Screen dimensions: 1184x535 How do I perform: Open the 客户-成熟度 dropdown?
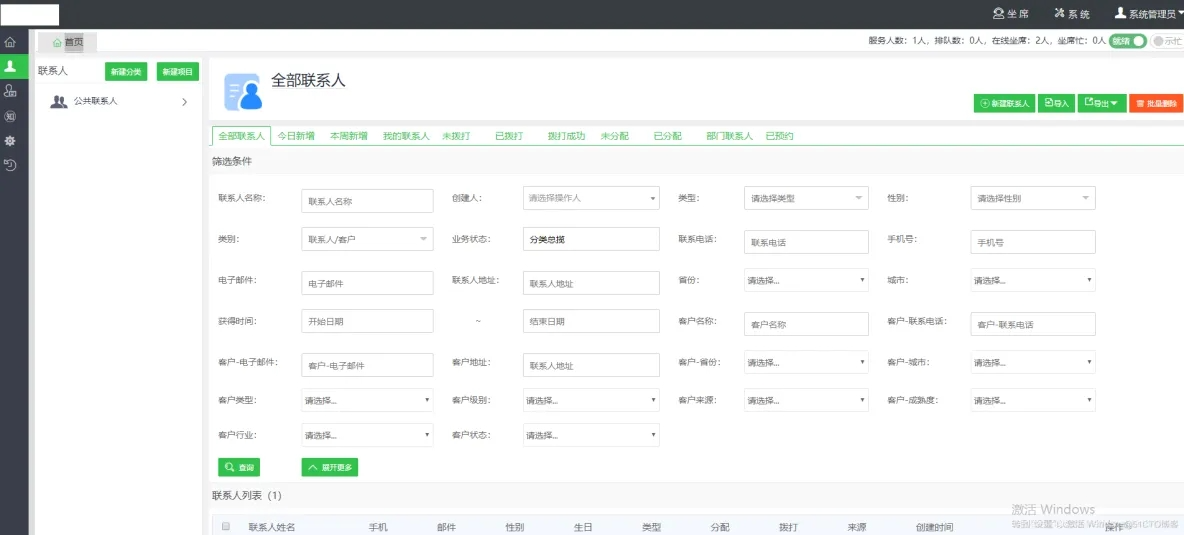(1033, 400)
